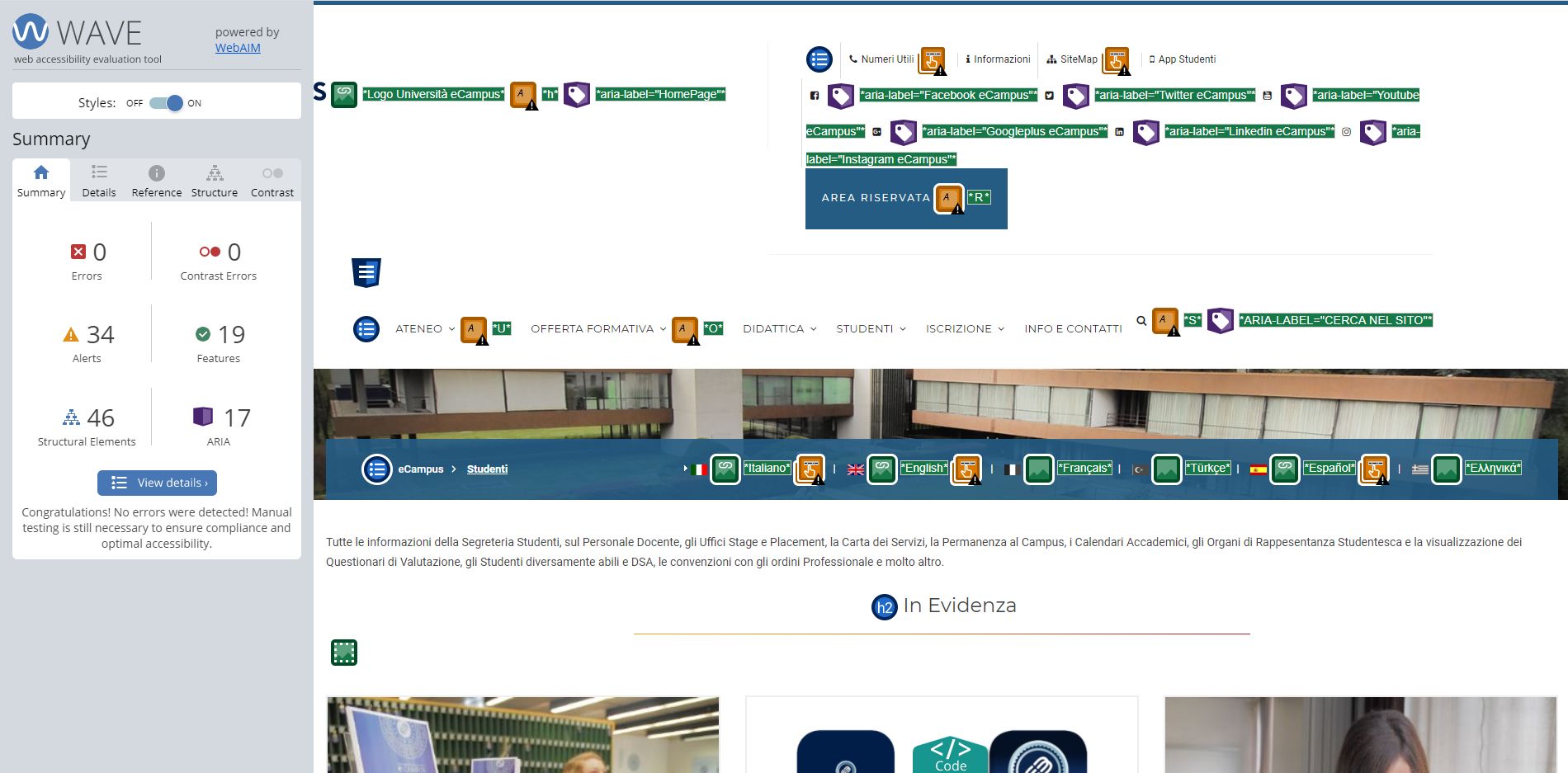Open the Summary tab

pyautogui.click(x=41, y=181)
